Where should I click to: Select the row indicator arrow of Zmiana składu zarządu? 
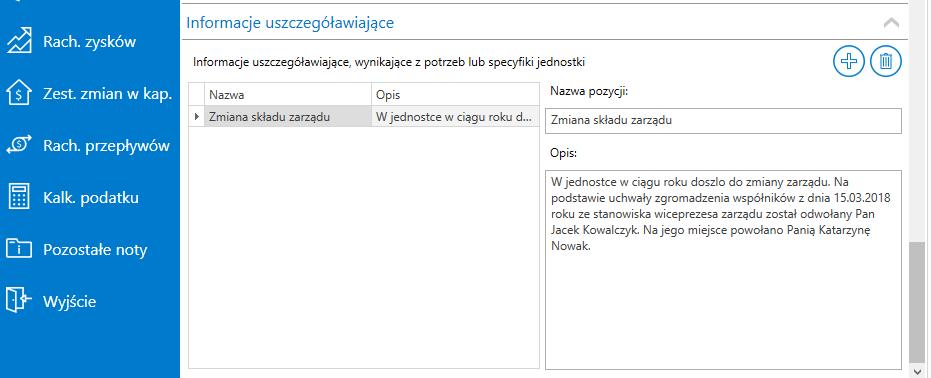197,117
